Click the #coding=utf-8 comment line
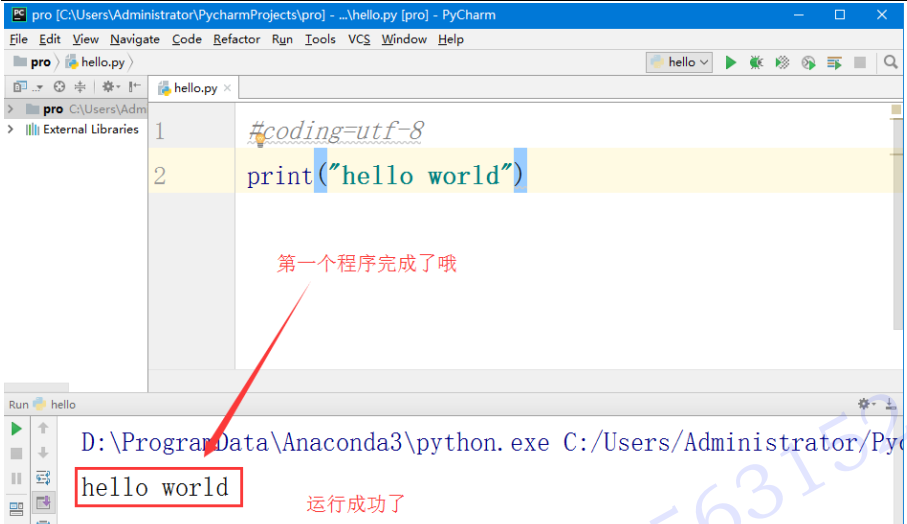Viewport: 907px width, 524px height. click(336, 131)
